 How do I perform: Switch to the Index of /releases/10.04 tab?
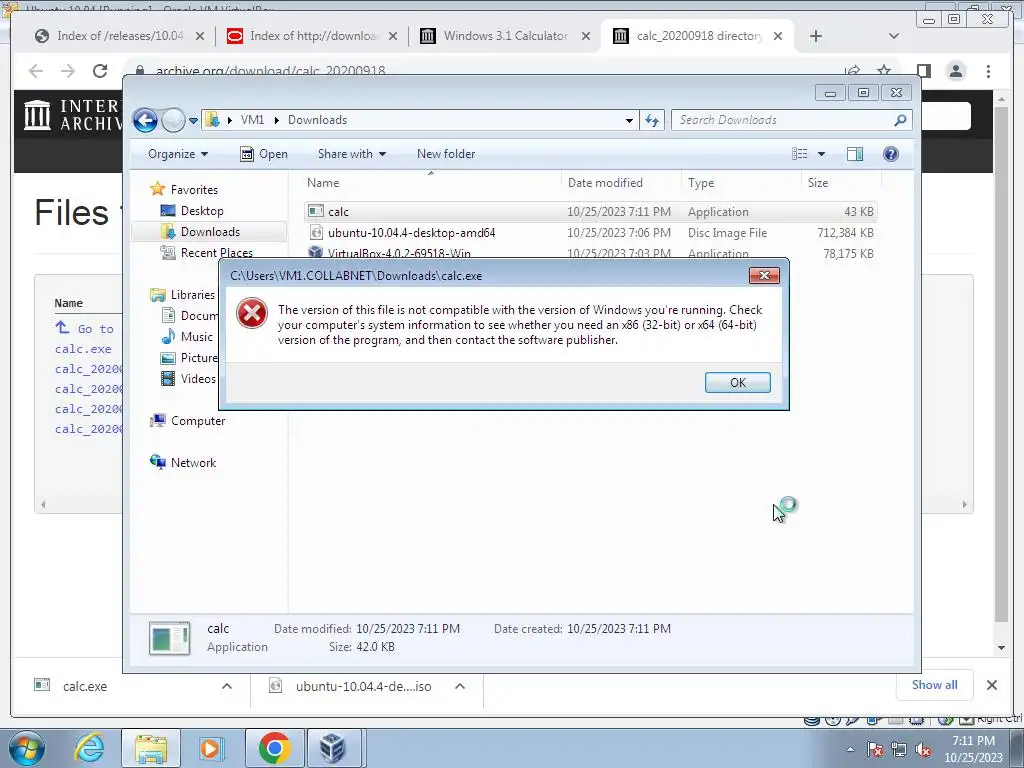(120, 36)
